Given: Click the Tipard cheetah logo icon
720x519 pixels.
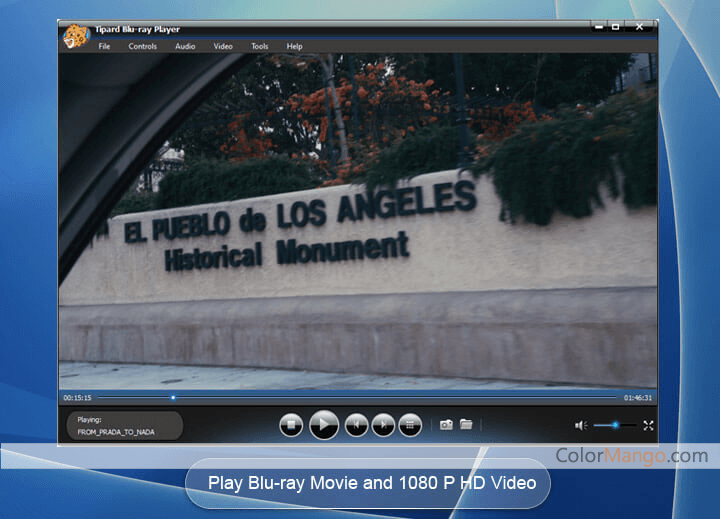Looking at the screenshot, I should pyautogui.click(x=76, y=36).
